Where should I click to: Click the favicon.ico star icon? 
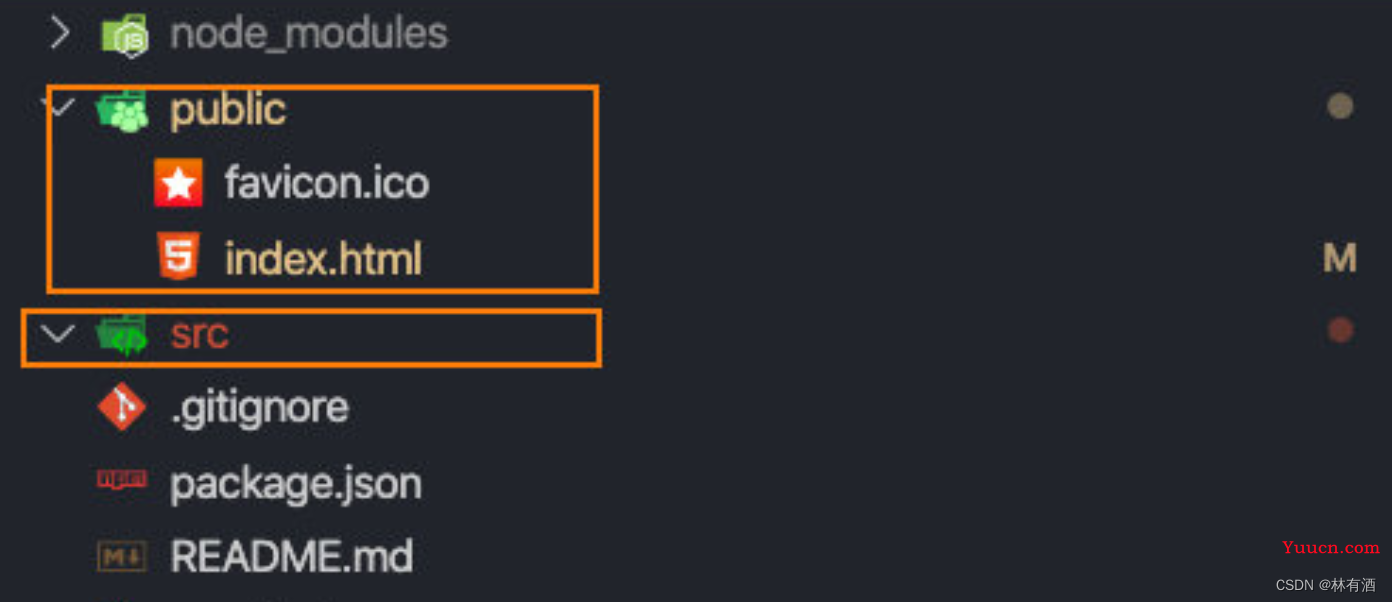179,183
